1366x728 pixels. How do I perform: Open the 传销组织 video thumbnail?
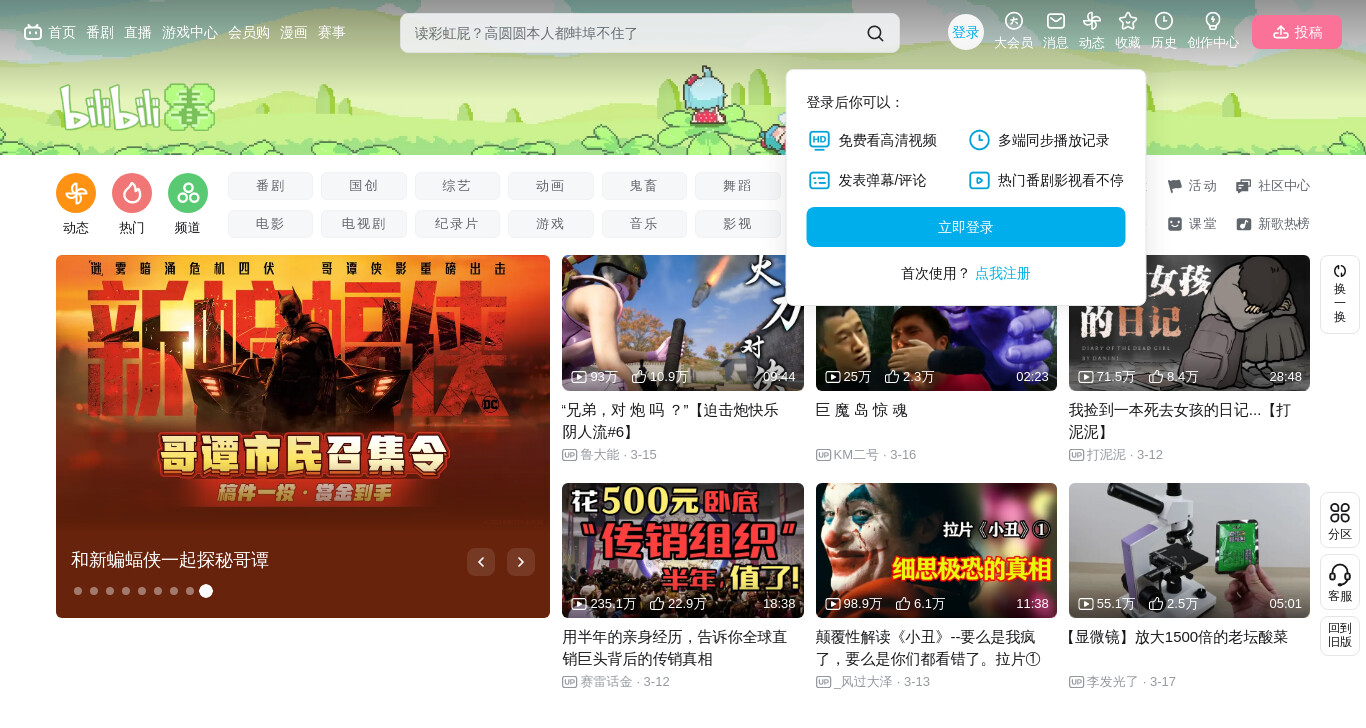(683, 551)
